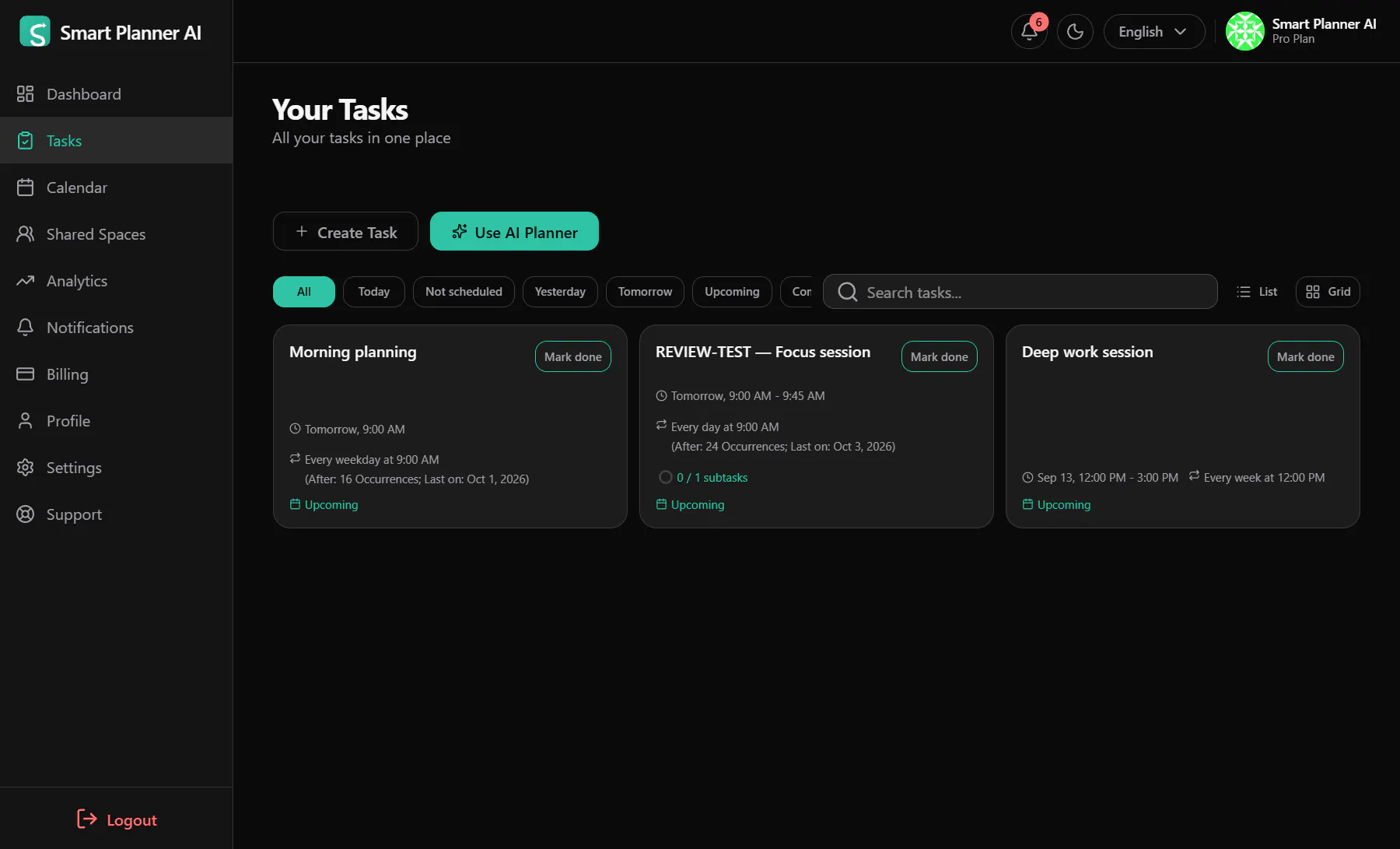The width and height of the screenshot is (1400, 849).
Task: Click the Logout button
Action: click(x=117, y=819)
